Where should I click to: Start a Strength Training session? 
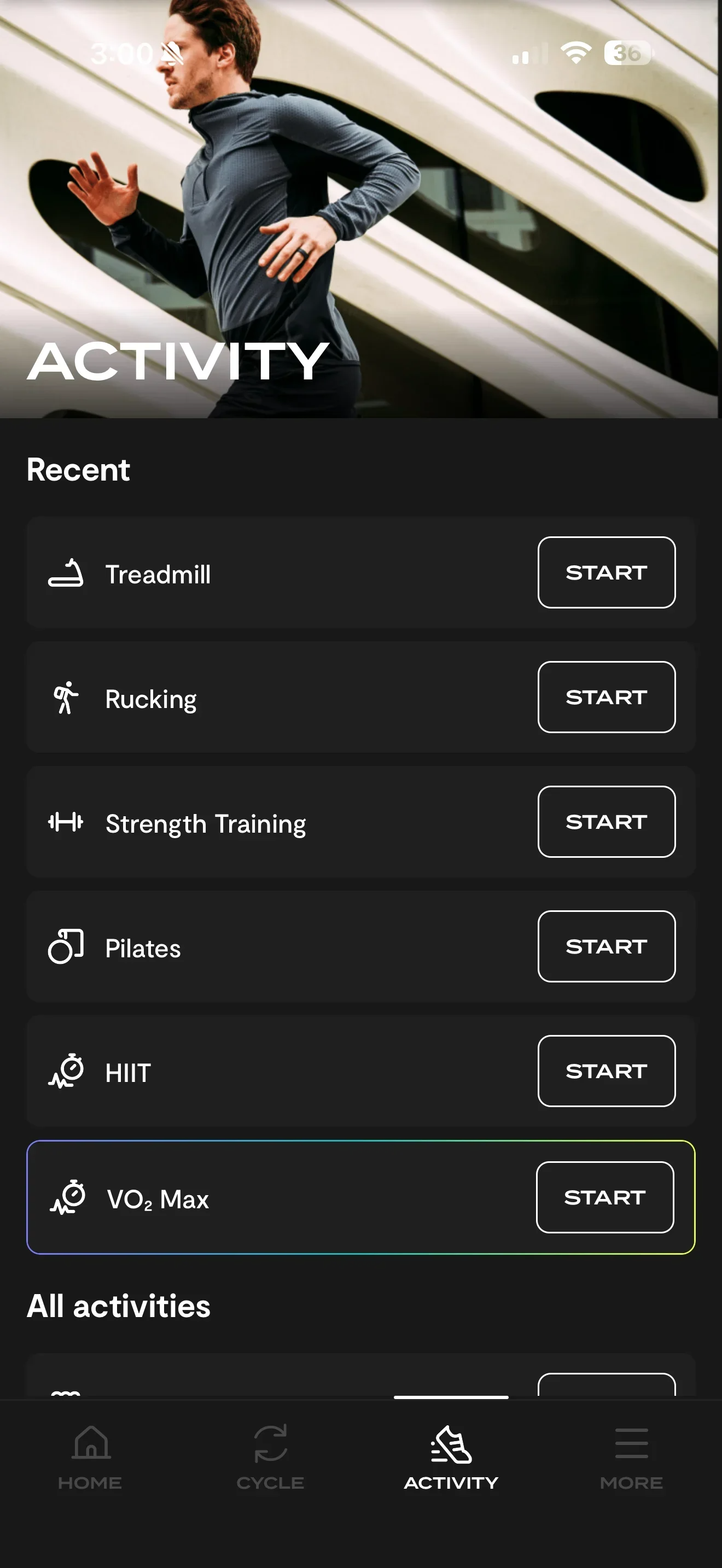pyautogui.click(x=607, y=822)
